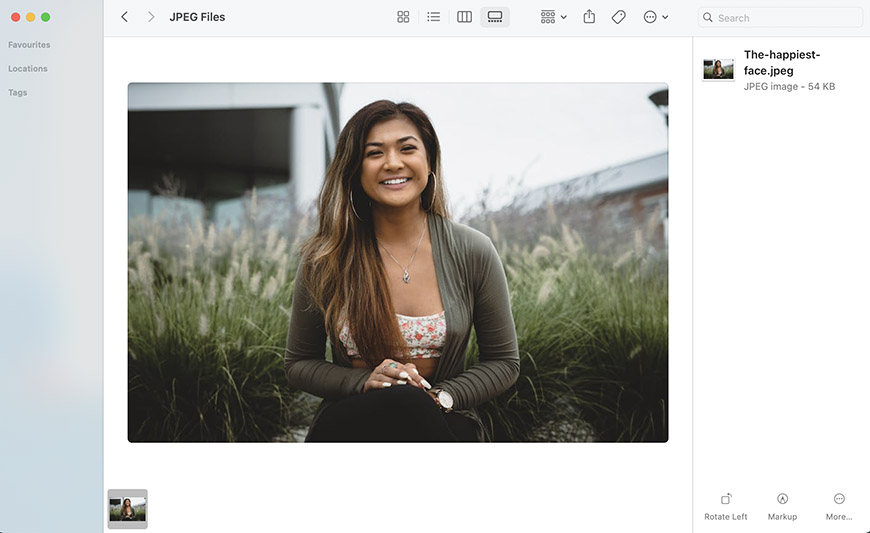The width and height of the screenshot is (870, 533).
Task: Go back with the left chevron
Action: click(x=124, y=17)
